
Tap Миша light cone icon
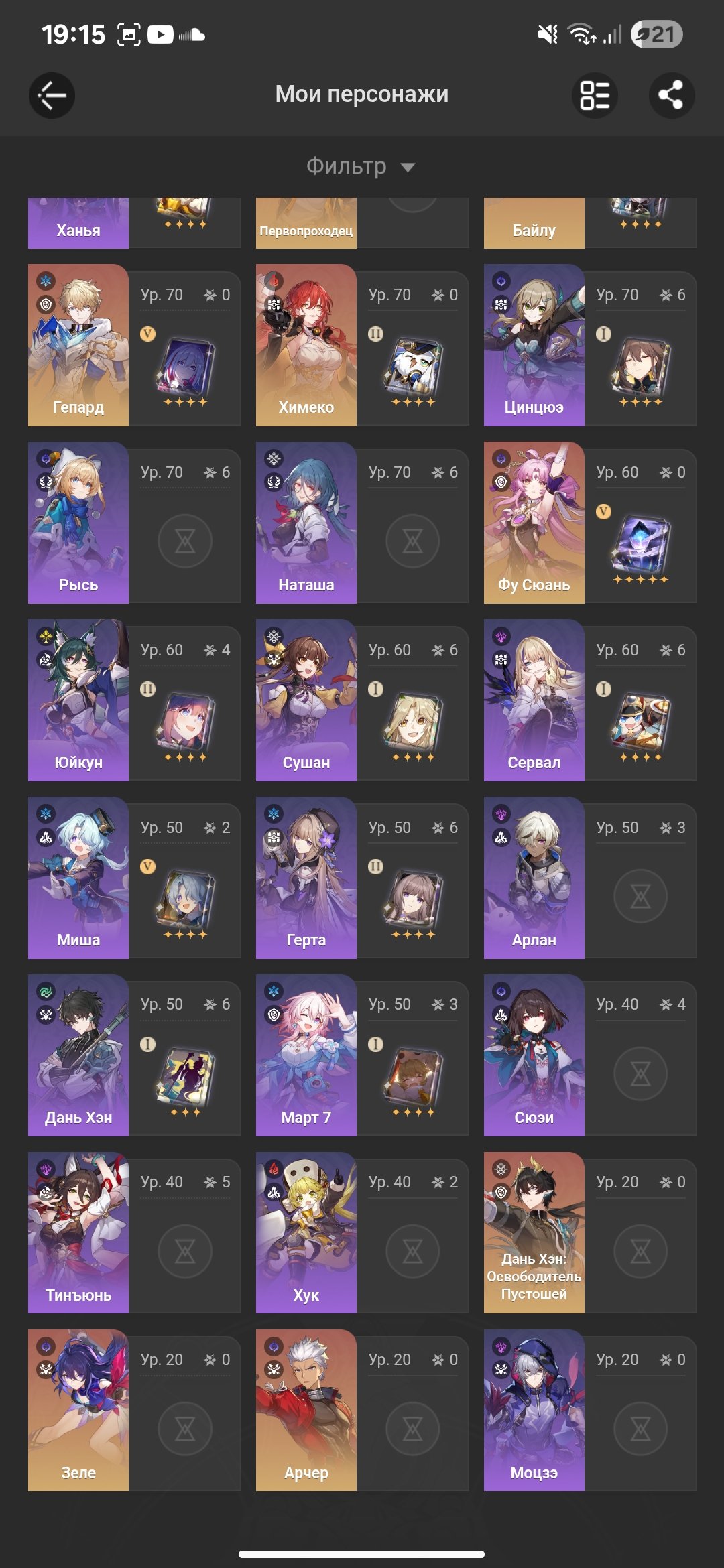coord(185,901)
